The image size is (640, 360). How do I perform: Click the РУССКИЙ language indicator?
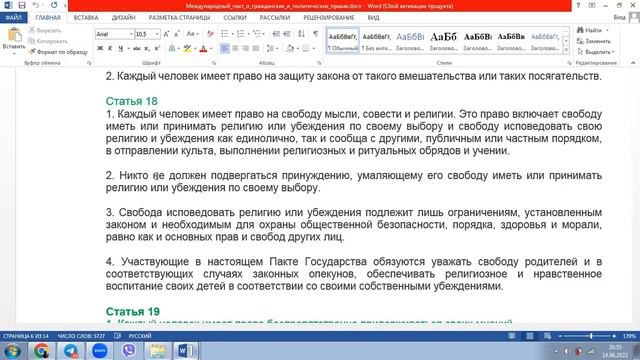pos(140,336)
